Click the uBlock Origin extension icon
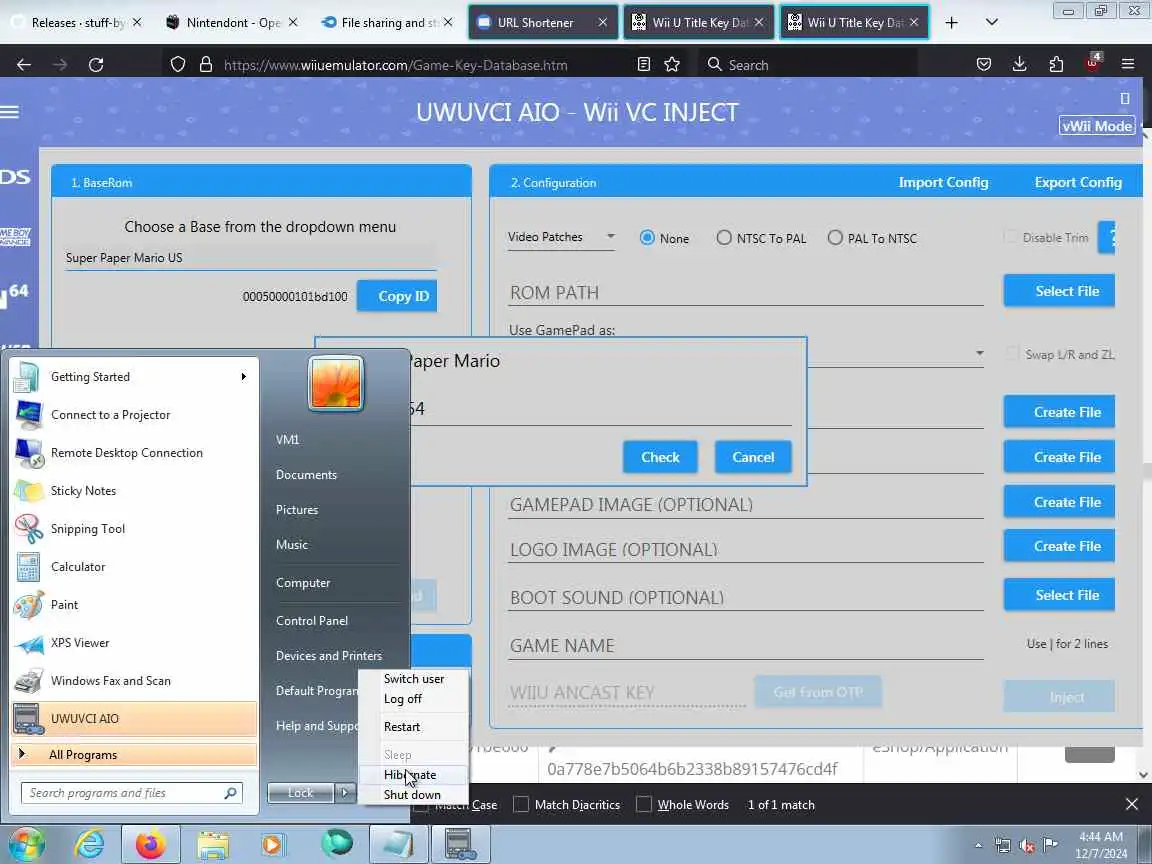The width and height of the screenshot is (1152, 864). (x=1092, y=63)
